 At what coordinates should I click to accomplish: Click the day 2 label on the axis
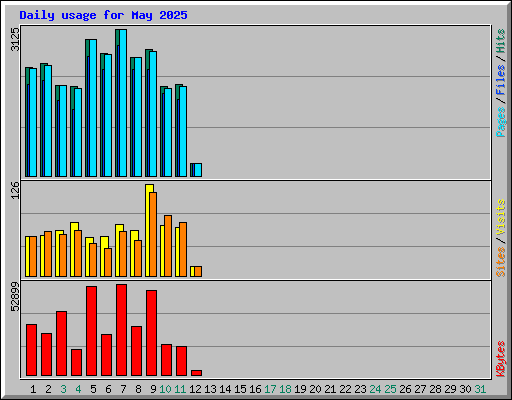pyautogui.click(x=48, y=389)
